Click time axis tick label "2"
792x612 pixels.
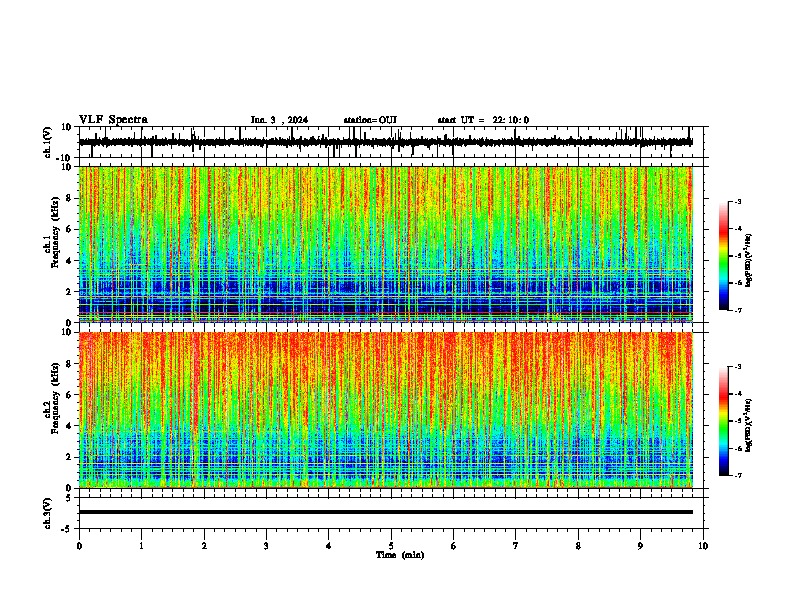tap(204, 546)
